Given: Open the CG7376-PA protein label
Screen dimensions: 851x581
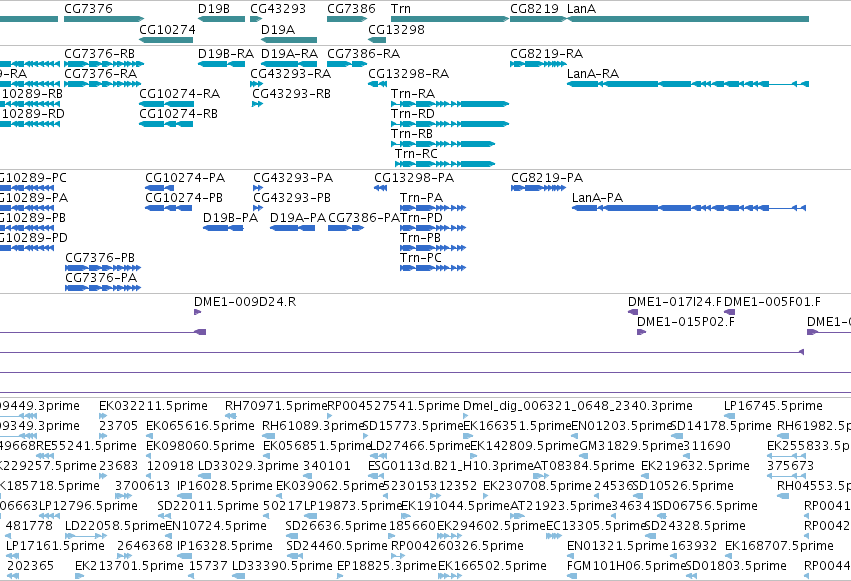Looking at the screenshot, I should click(x=101, y=278).
